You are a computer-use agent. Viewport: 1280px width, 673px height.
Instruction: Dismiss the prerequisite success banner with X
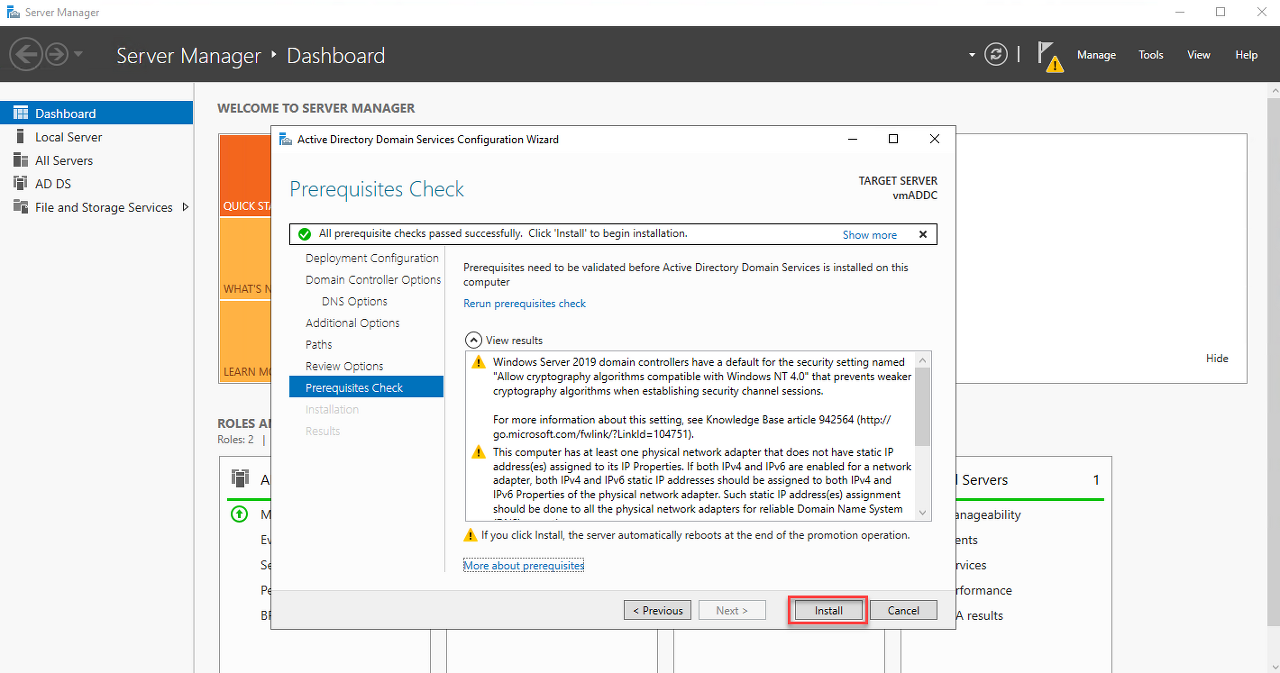(922, 234)
